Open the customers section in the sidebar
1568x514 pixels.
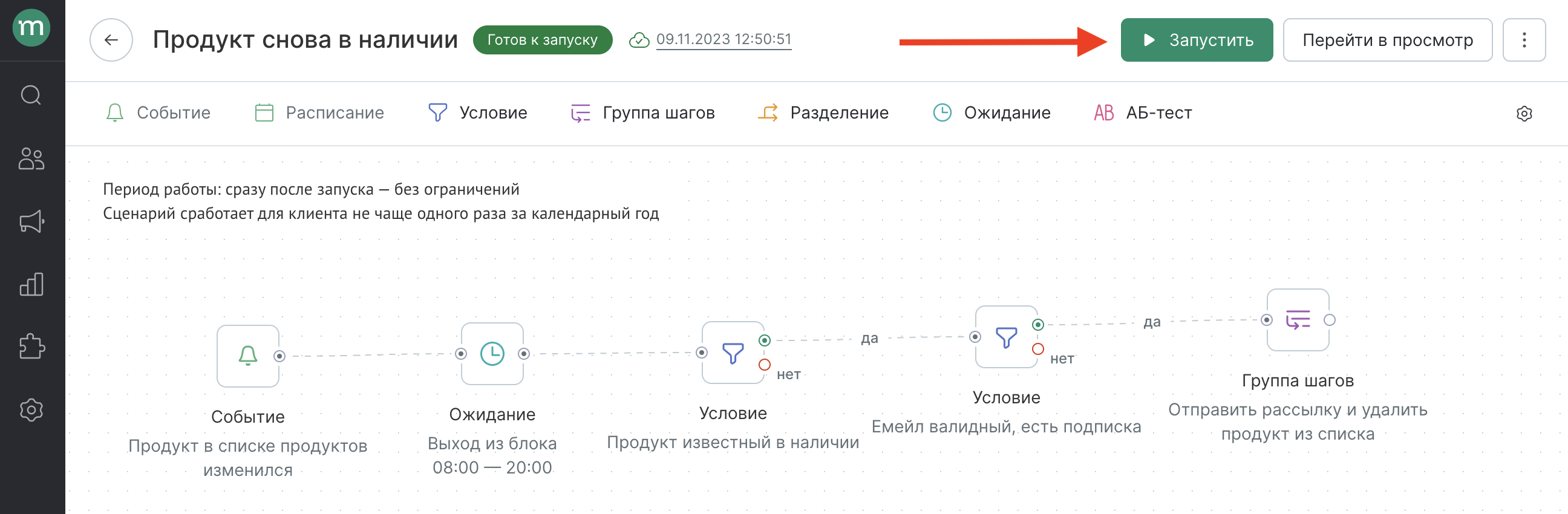pos(31,159)
